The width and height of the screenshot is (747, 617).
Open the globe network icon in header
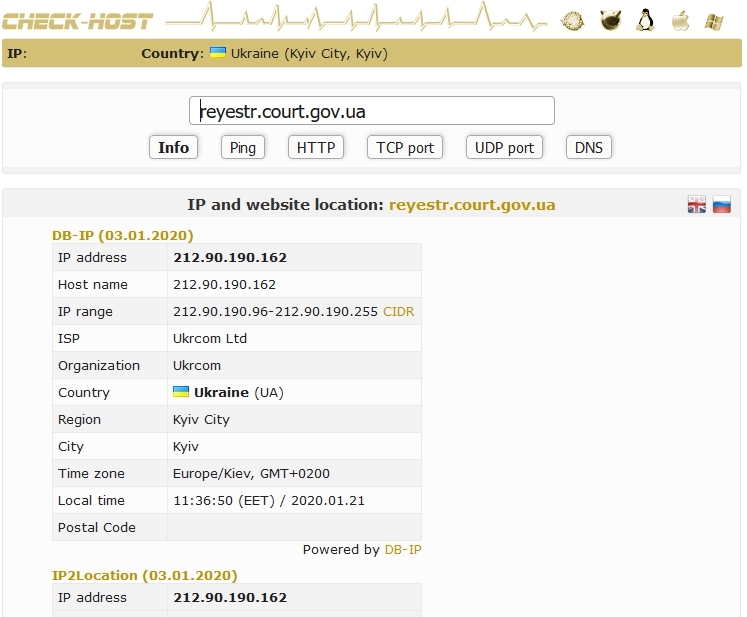(572, 21)
